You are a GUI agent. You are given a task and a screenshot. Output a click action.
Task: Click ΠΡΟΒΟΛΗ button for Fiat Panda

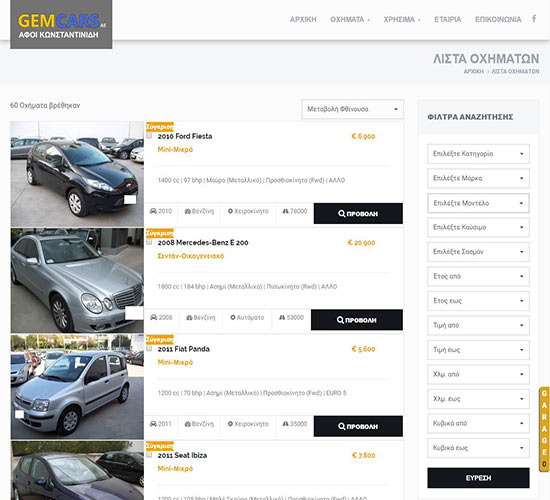[x=358, y=426]
